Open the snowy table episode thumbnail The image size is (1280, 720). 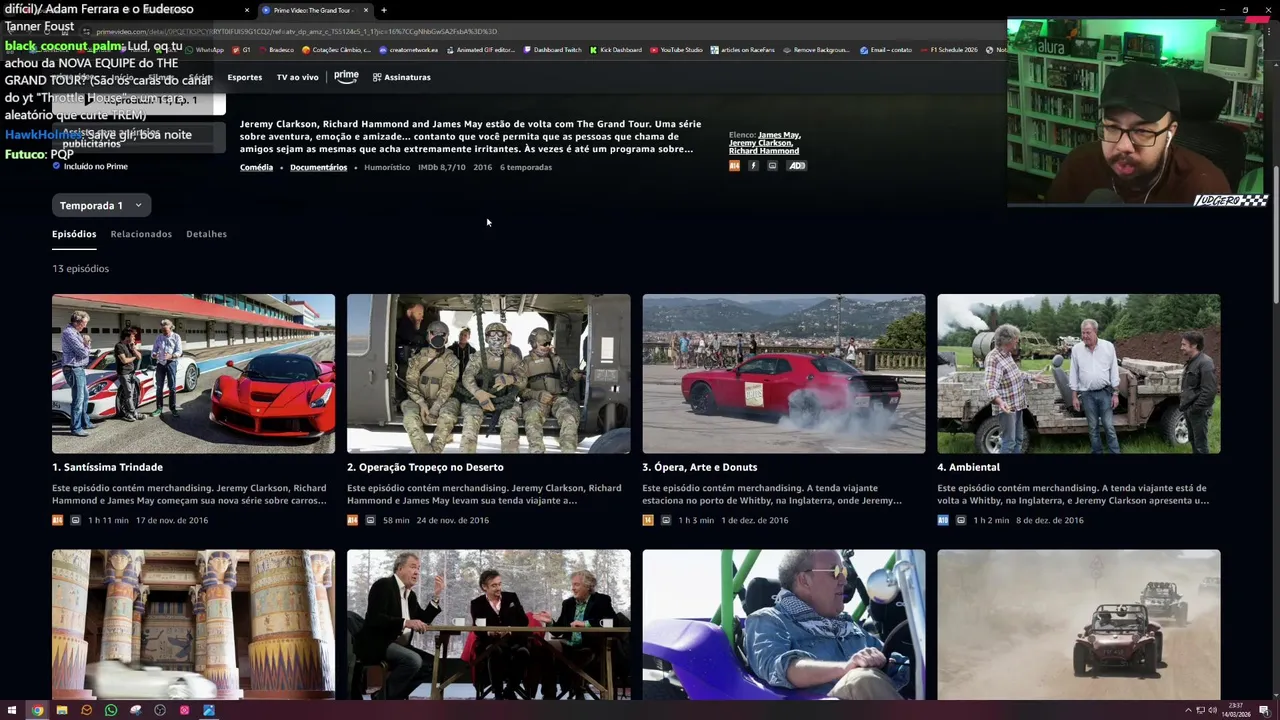click(x=488, y=625)
